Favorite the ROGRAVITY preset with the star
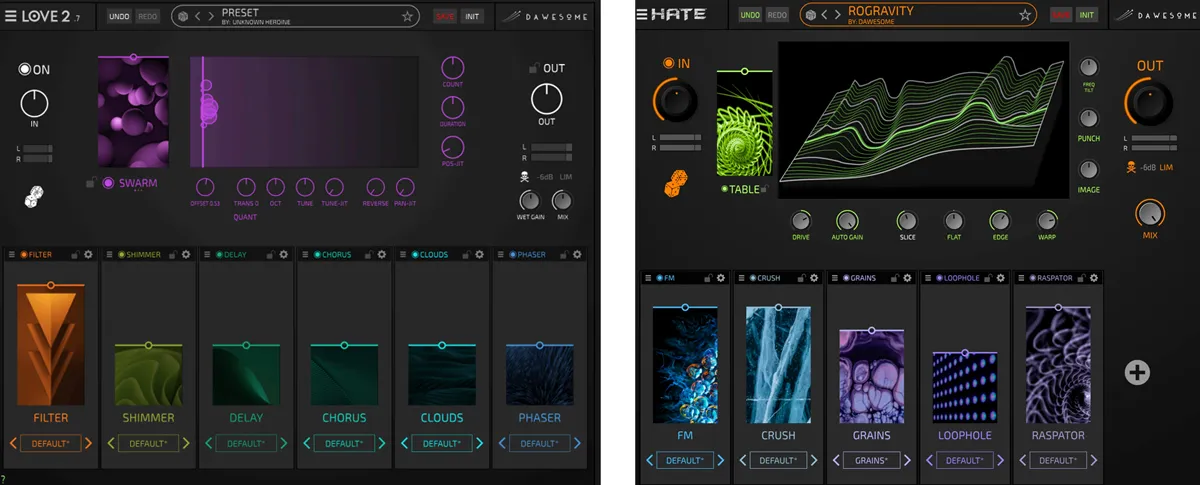The width and height of the screenshot is (1200, 485). (x=1025, y=15)
